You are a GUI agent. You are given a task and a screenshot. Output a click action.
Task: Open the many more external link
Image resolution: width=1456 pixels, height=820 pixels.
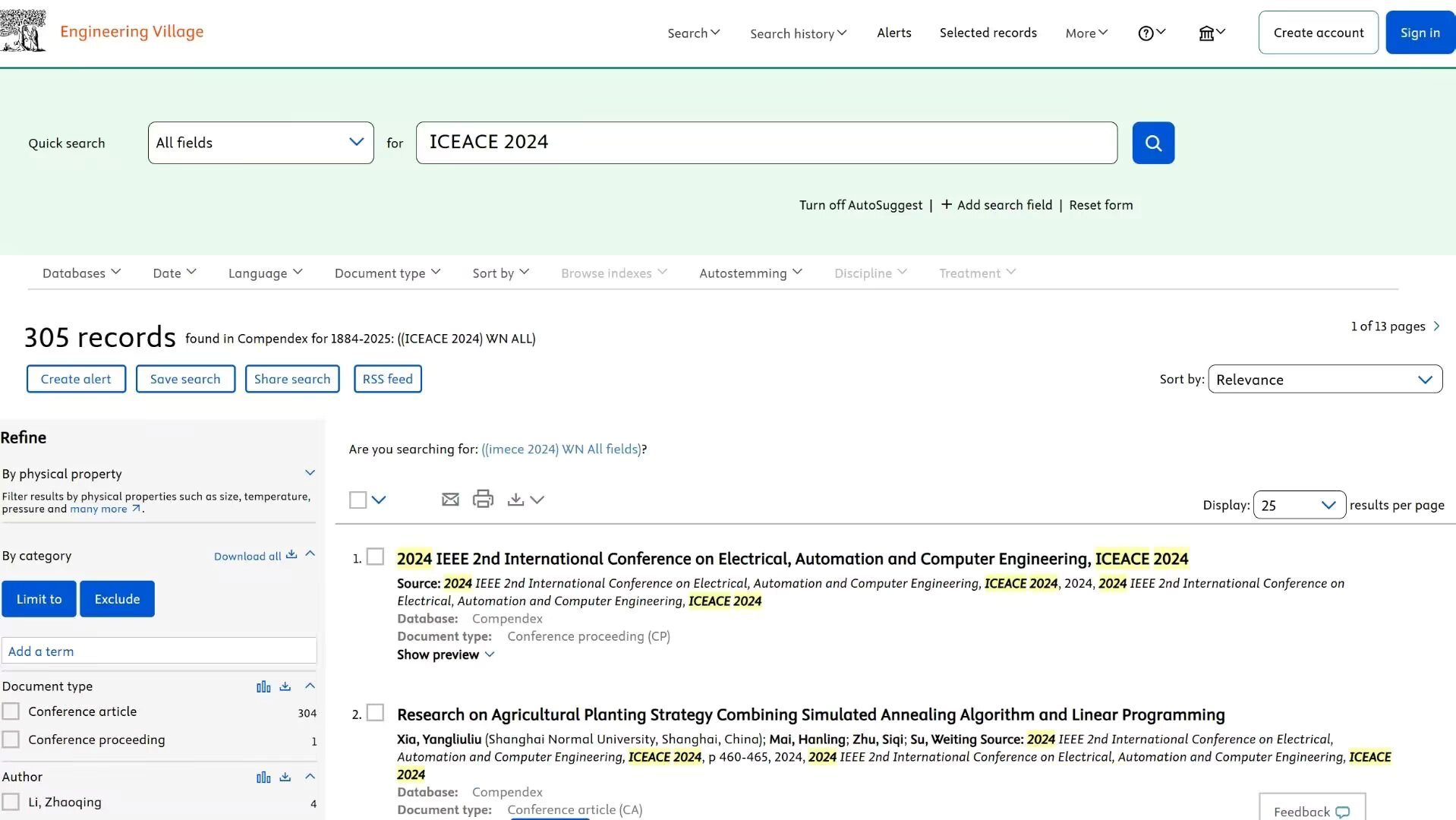point(105,509)
